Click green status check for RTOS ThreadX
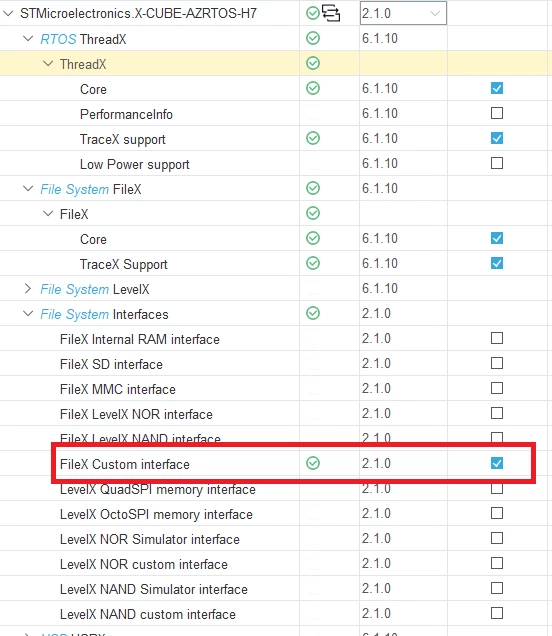 313,39
